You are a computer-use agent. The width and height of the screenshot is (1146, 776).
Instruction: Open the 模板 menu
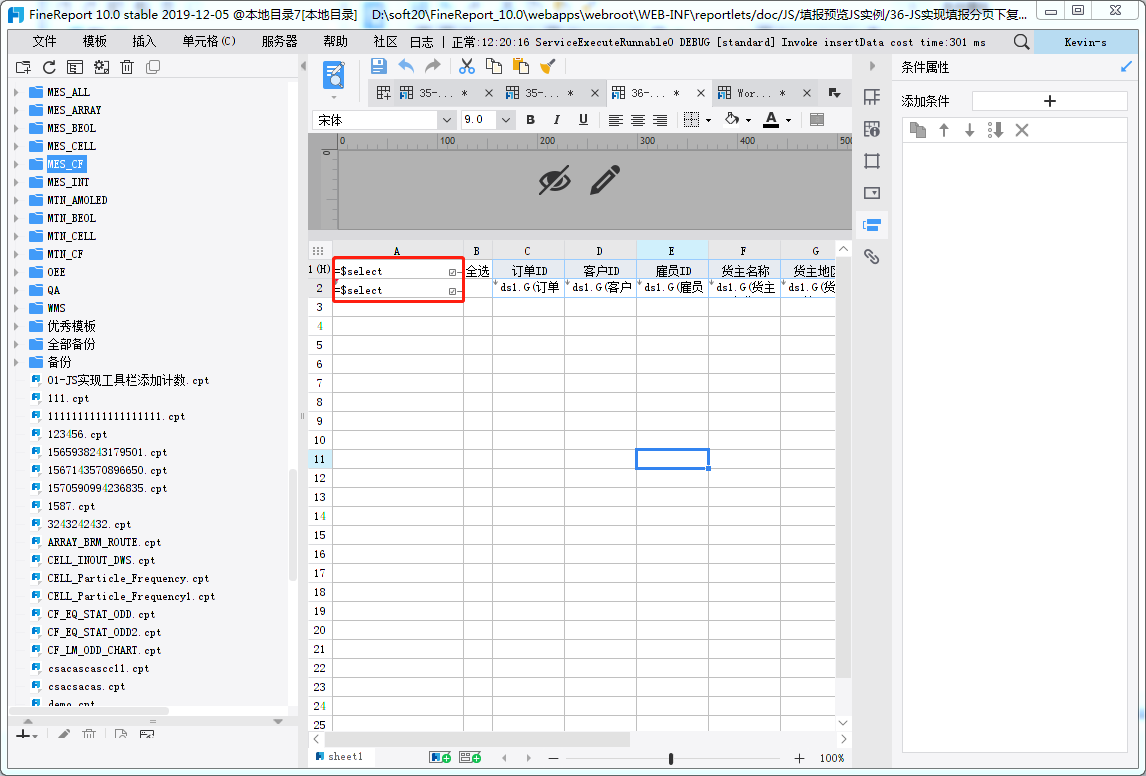coord(95,42)
